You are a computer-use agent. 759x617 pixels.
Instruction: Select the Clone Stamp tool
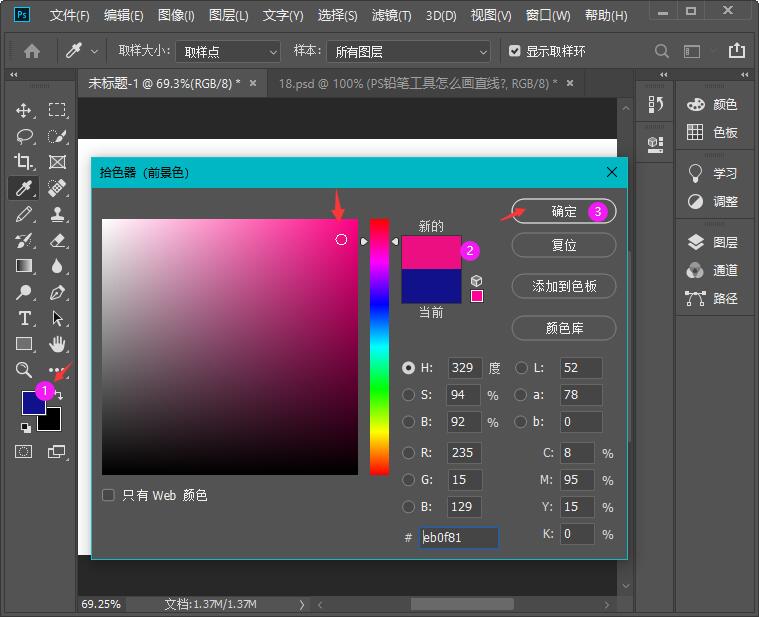[x=57, y=214]
